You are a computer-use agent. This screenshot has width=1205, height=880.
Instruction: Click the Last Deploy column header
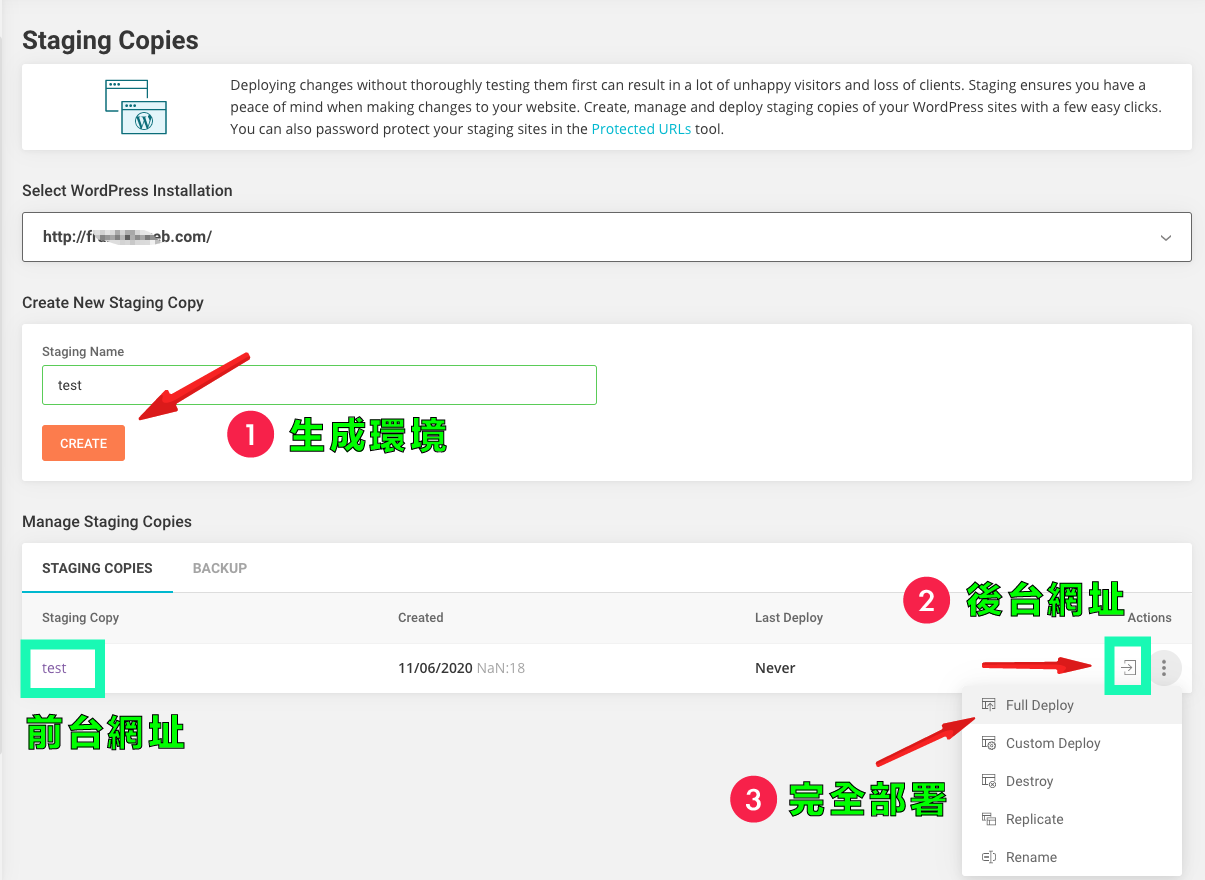coord(789,618)
